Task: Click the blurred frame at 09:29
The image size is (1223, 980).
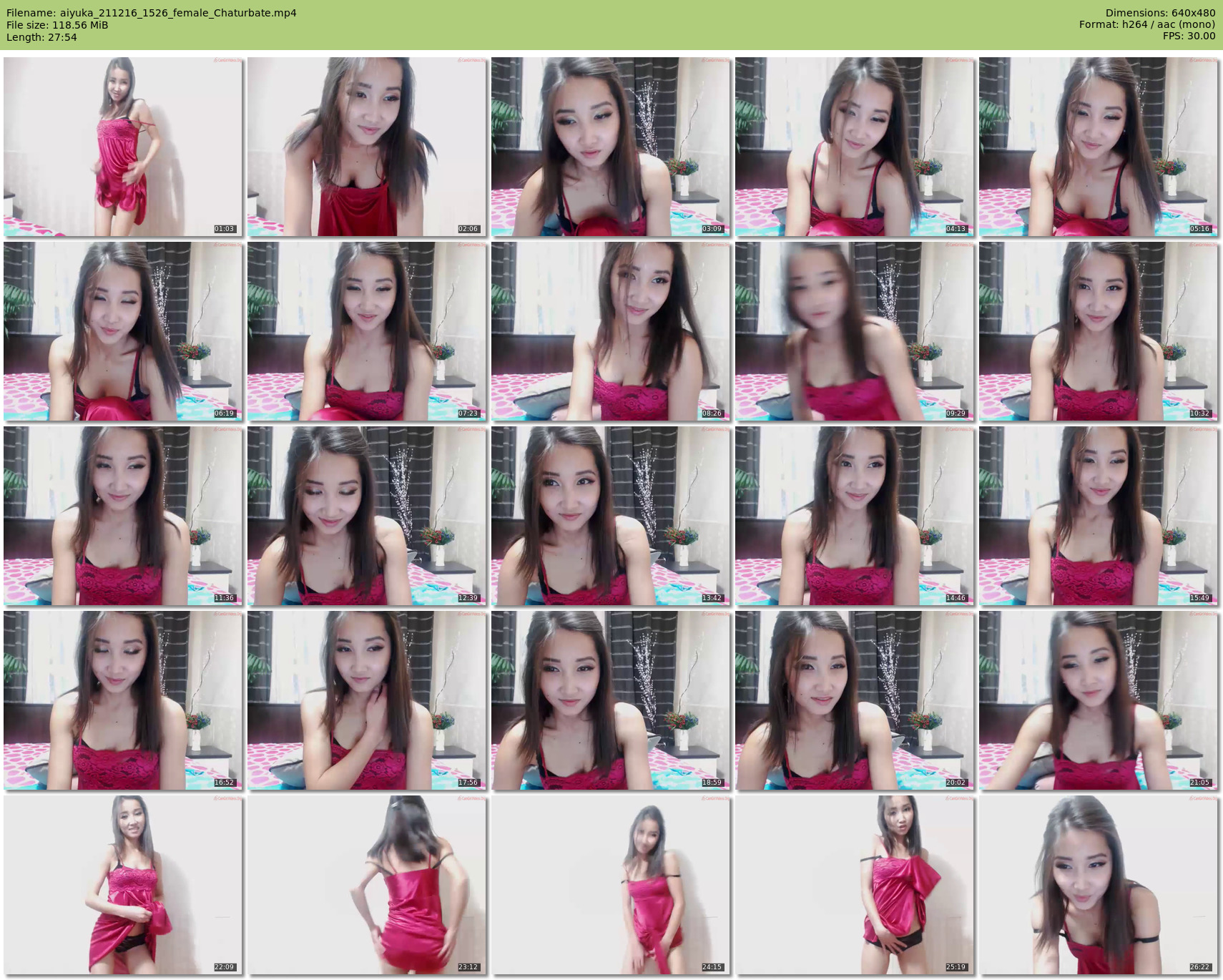Action: click(x=855, y=331)
